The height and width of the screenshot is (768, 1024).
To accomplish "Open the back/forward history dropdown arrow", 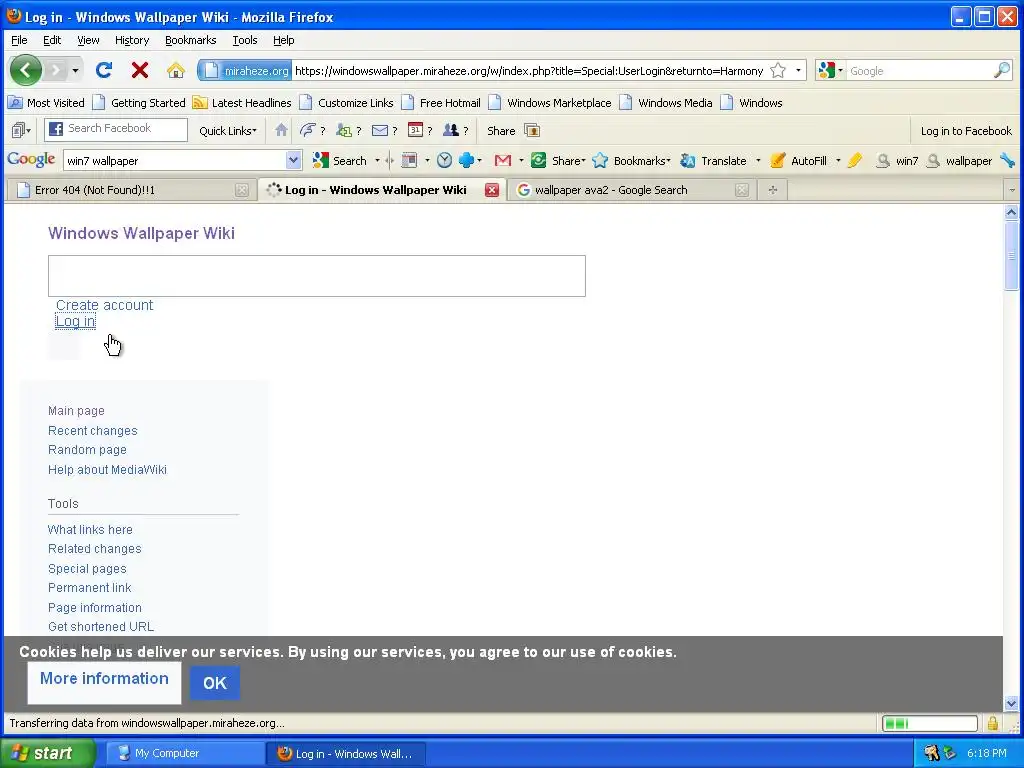I will point(76,70).
